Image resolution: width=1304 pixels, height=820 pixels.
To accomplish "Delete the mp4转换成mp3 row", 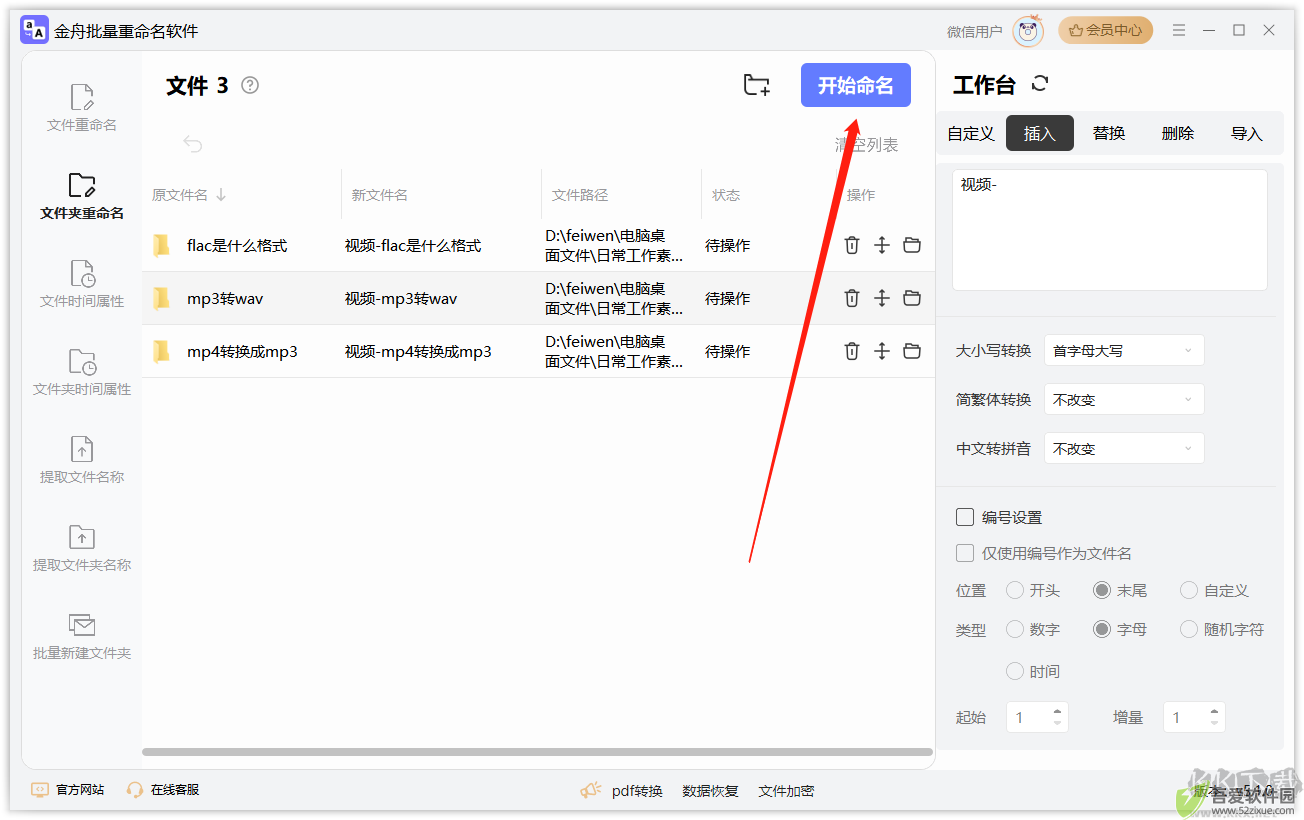I will coord(852,351).
